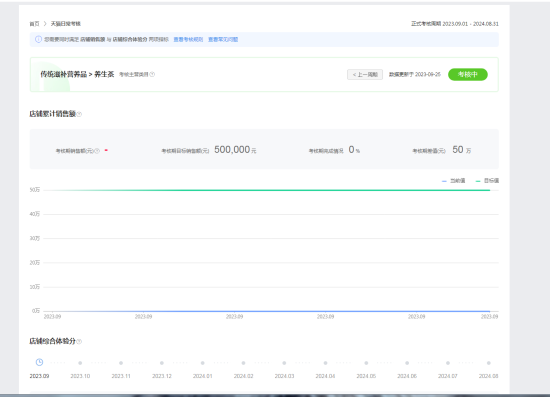Select the 2024.01 timeline dot
The image size is (550, 397).
pyautogui.click(x=202, y=363)
